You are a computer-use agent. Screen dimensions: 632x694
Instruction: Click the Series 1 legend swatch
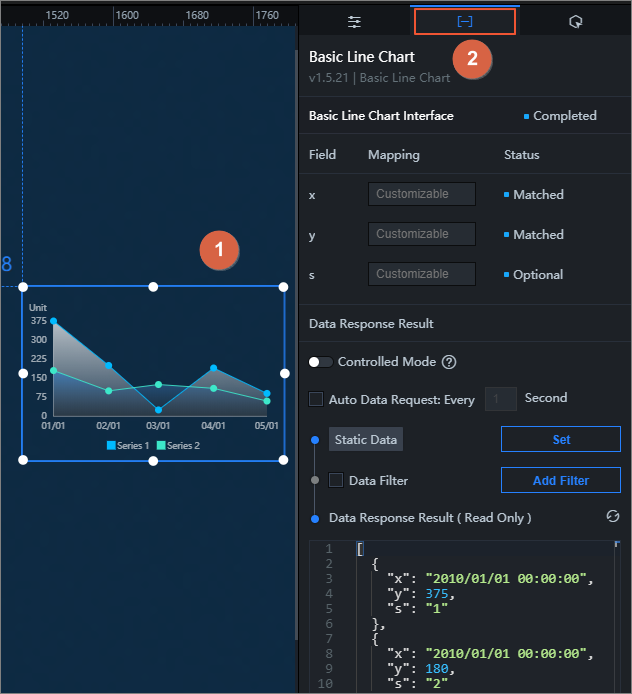(x=111, y=445)
